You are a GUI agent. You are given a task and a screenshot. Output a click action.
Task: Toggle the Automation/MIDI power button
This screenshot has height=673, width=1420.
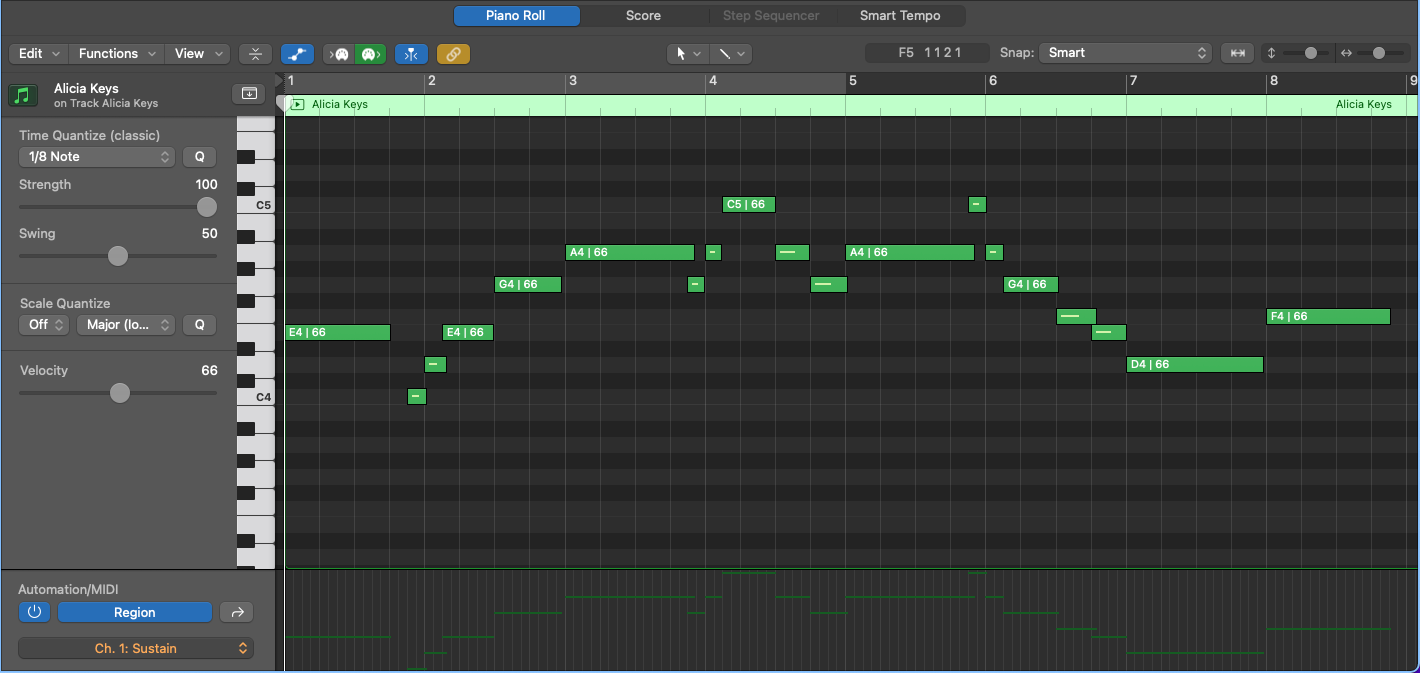(x=34, y=611)
